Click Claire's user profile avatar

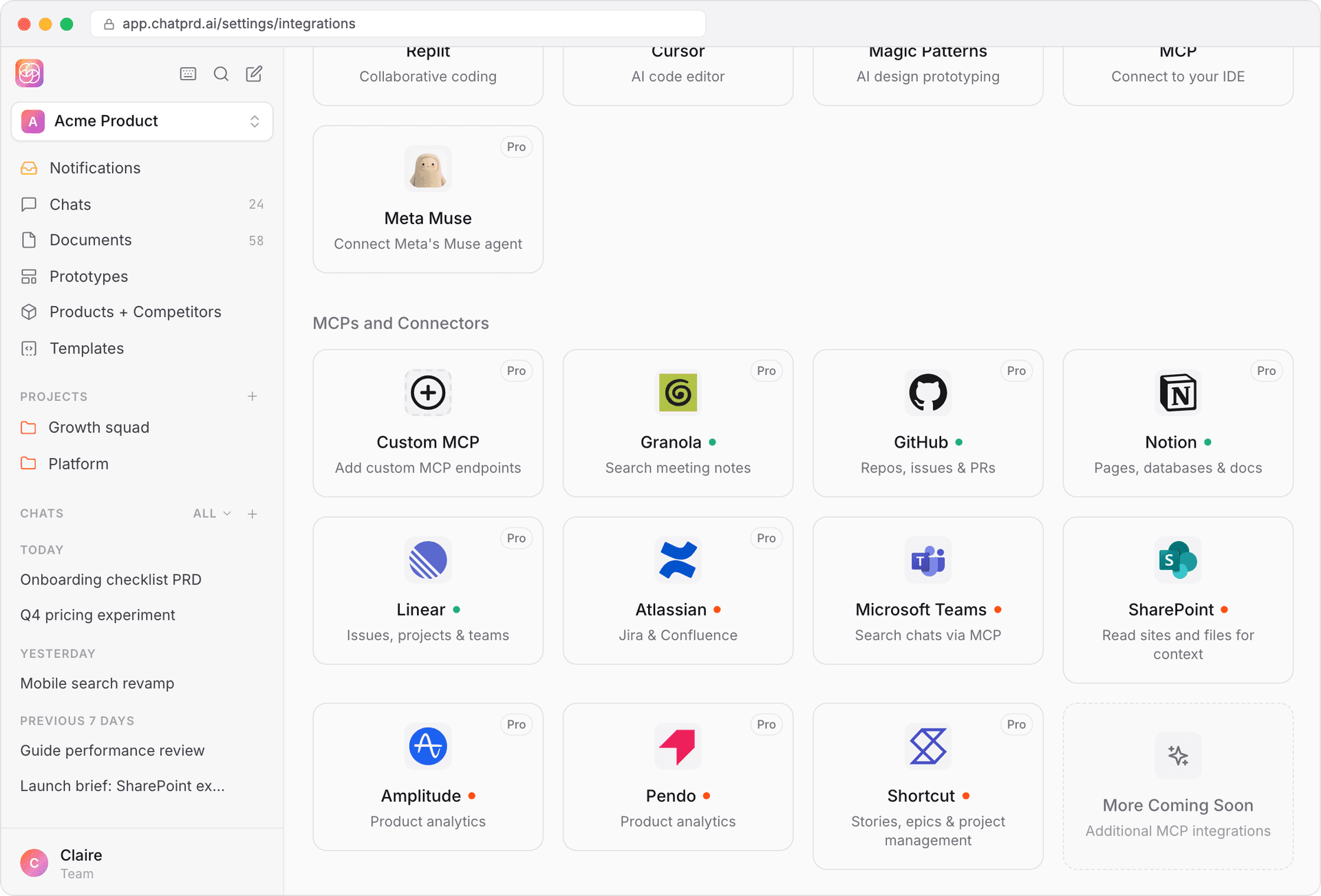pyautogui.click(x=34, y=863)
